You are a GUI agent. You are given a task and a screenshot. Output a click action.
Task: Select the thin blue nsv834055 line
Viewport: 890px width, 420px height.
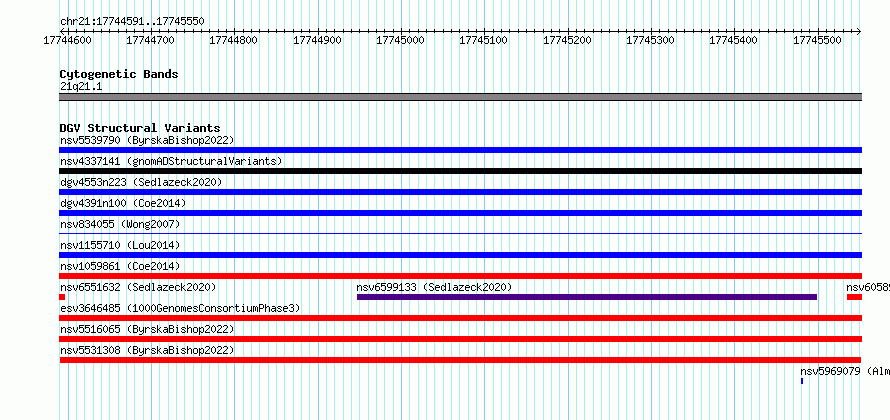[460, 233]
